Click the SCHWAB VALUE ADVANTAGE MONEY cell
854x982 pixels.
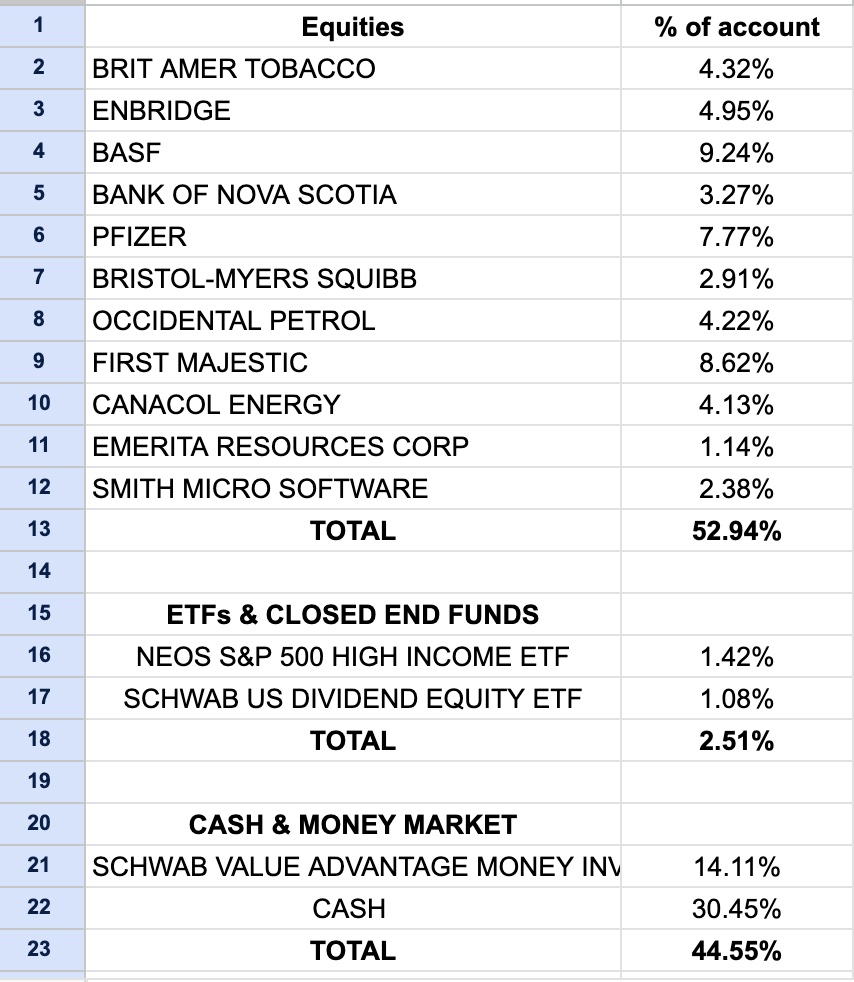(352, 866)
